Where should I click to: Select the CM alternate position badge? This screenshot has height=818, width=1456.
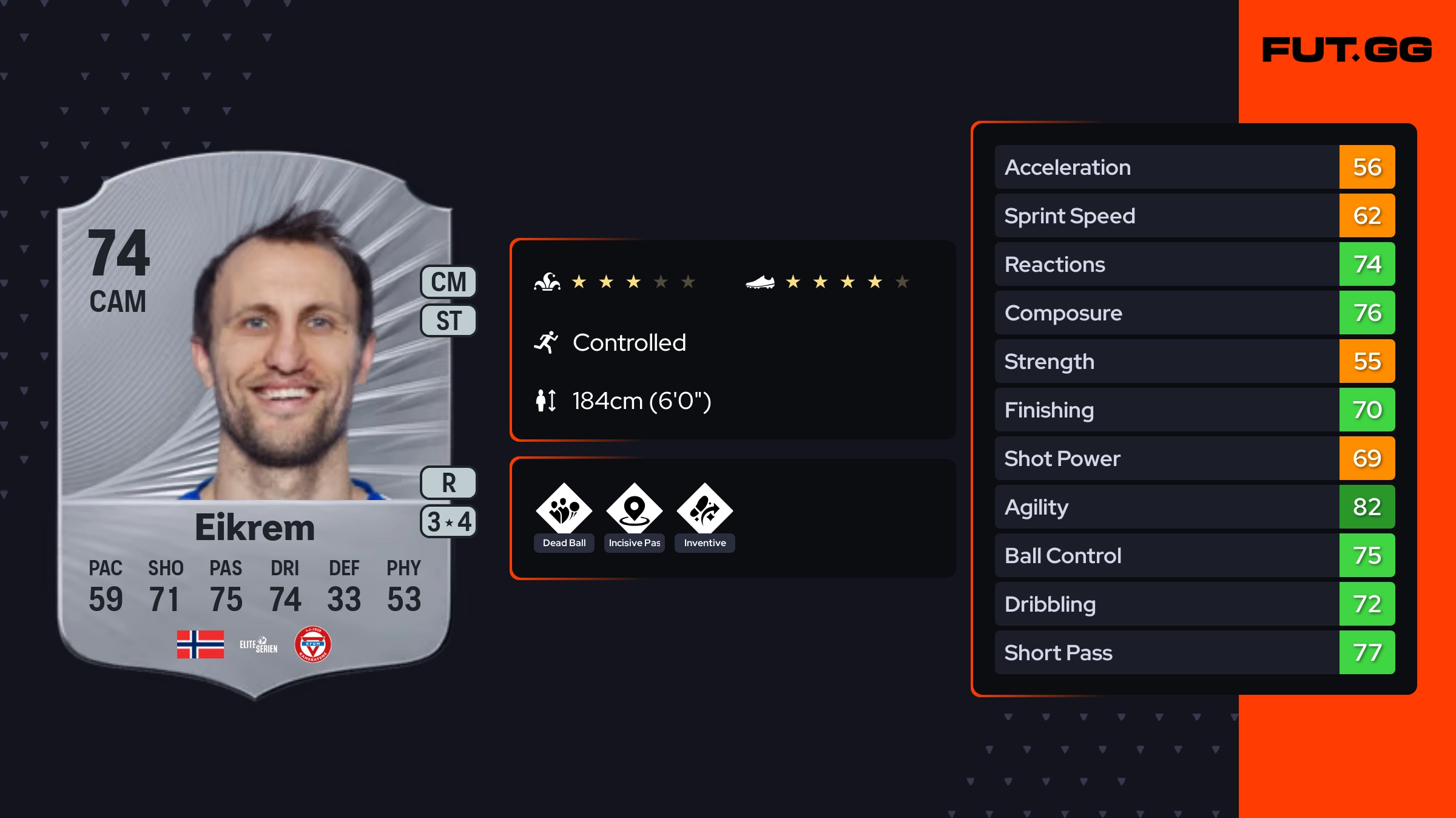449,282
